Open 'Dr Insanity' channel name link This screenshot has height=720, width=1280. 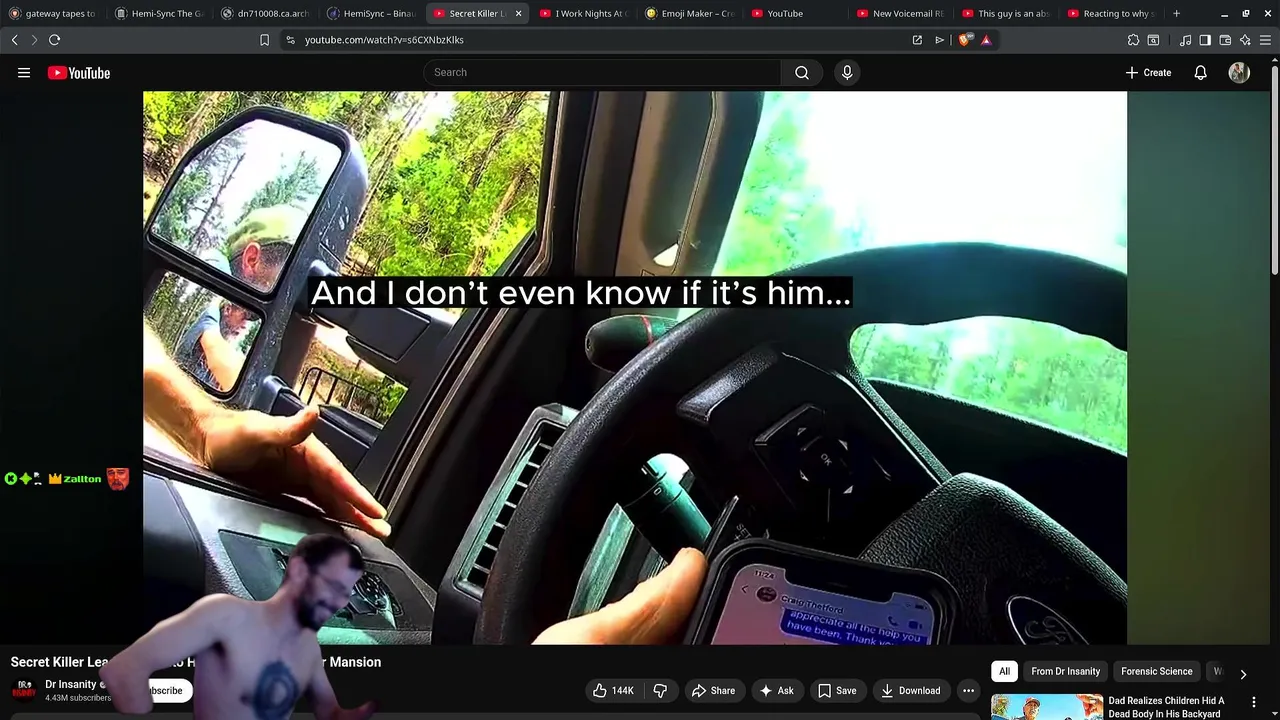click(70, 684)
